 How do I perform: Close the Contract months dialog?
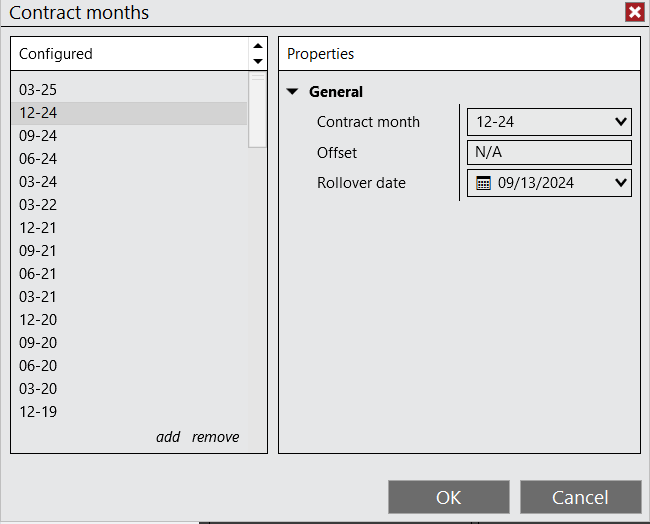634,13
